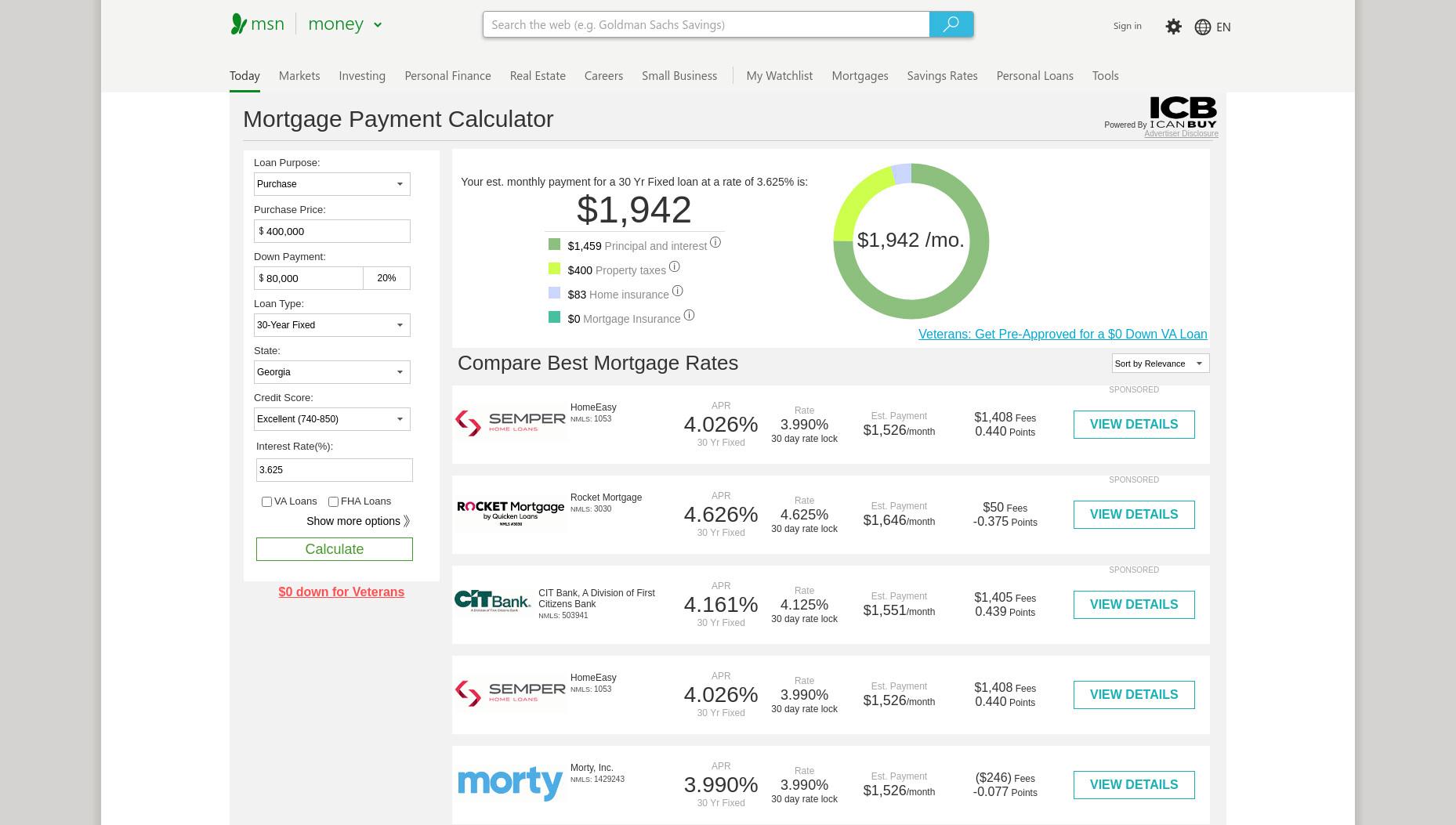The image size is (1456, 825).
Task: Click the search magnifier button
Action: (x=951, y=24)
